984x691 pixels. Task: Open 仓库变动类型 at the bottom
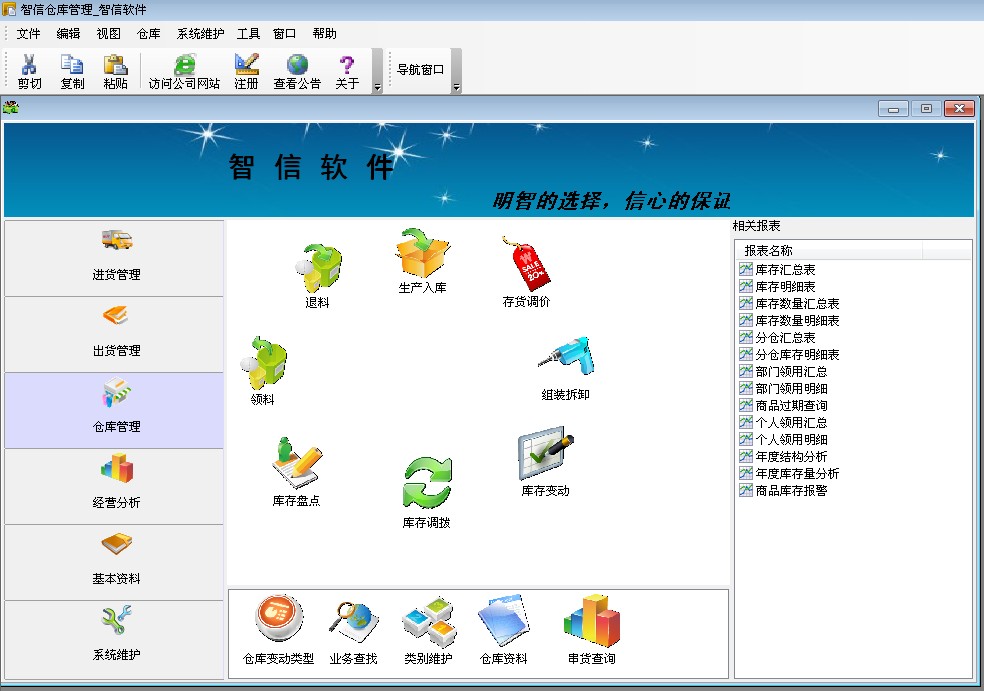tap(279, 630)
